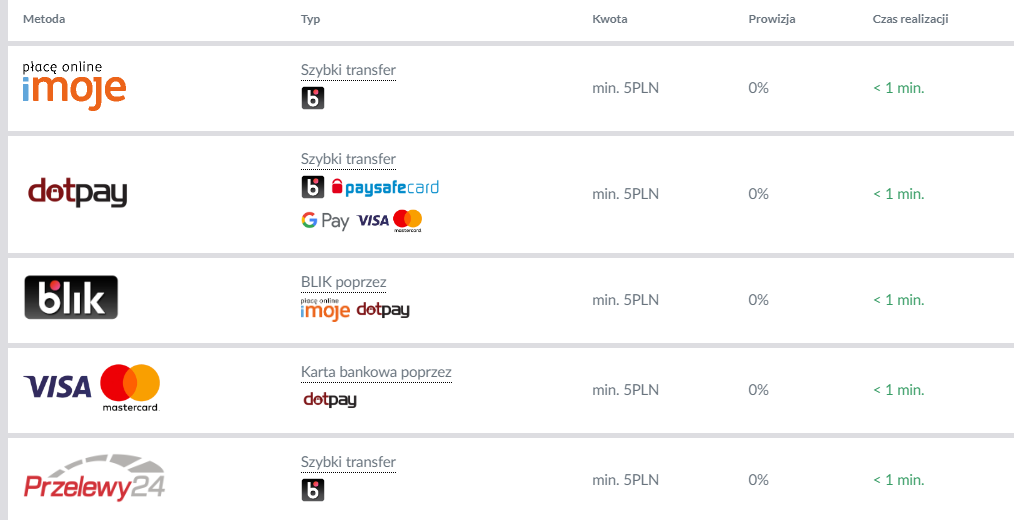Click the Metoda column header
Viewport: 1014px width, 520px height.
click(x=44, y=19)
